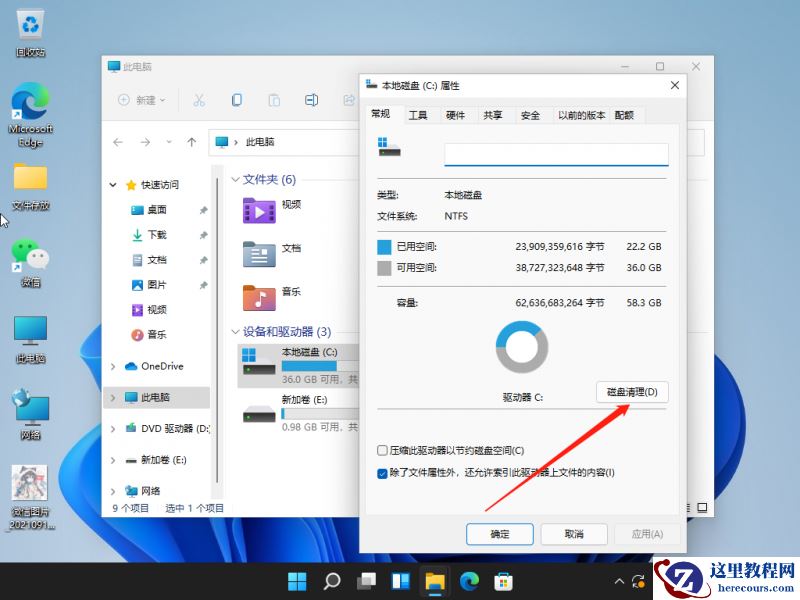The width and height of the screenshot is (800, 600).
Task: Select the Rename icon in Explorer toolbar
Action: click(313, 100)
